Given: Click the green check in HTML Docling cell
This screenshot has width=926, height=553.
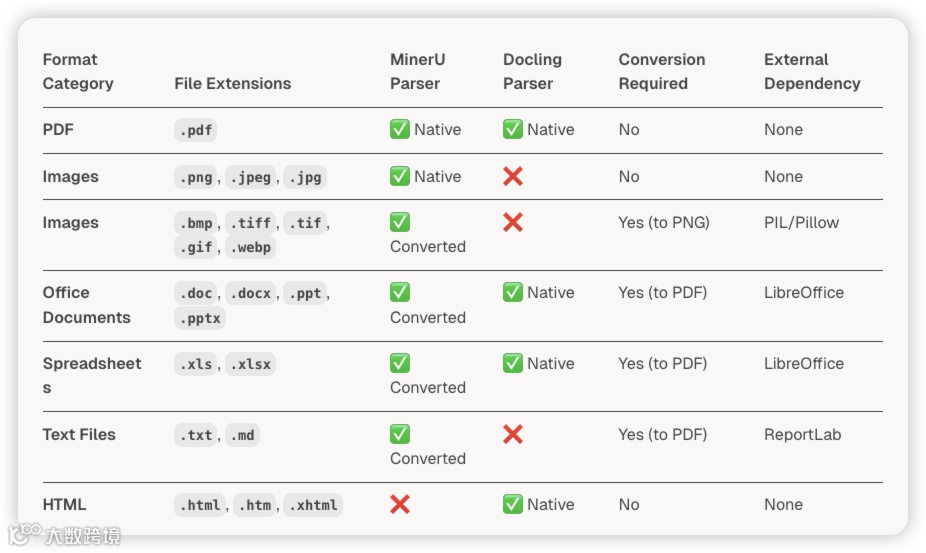Looking at the screenshot, I should point(513,505).
